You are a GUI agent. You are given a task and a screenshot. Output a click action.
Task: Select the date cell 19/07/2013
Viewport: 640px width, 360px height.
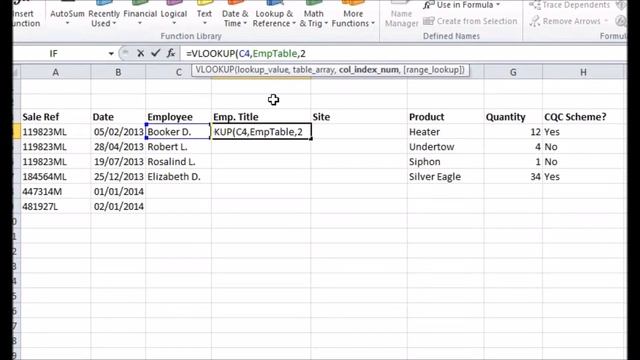pyautogui.click(x=118, y=162)
